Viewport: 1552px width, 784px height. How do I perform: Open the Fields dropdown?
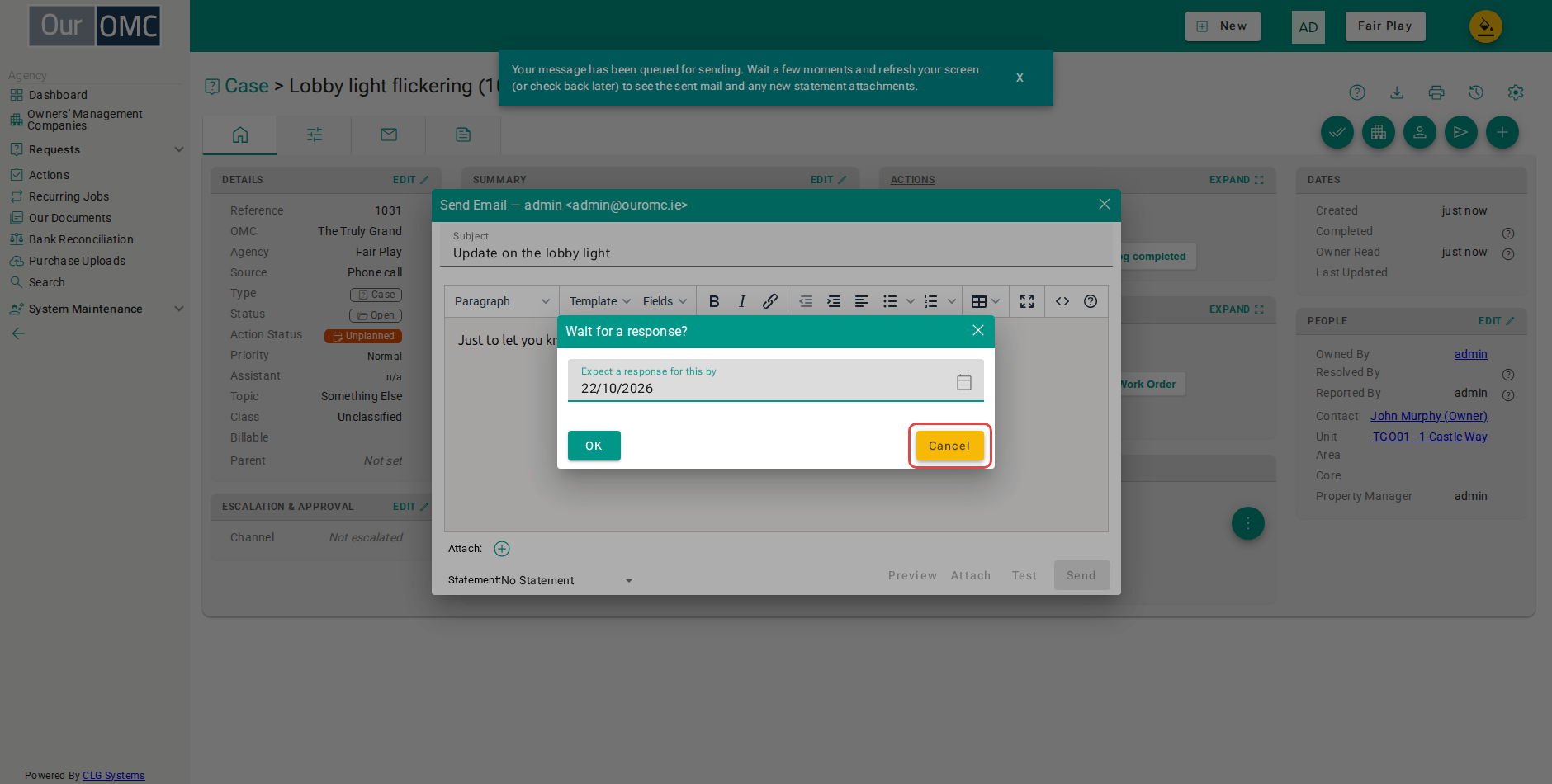(665, 301)
